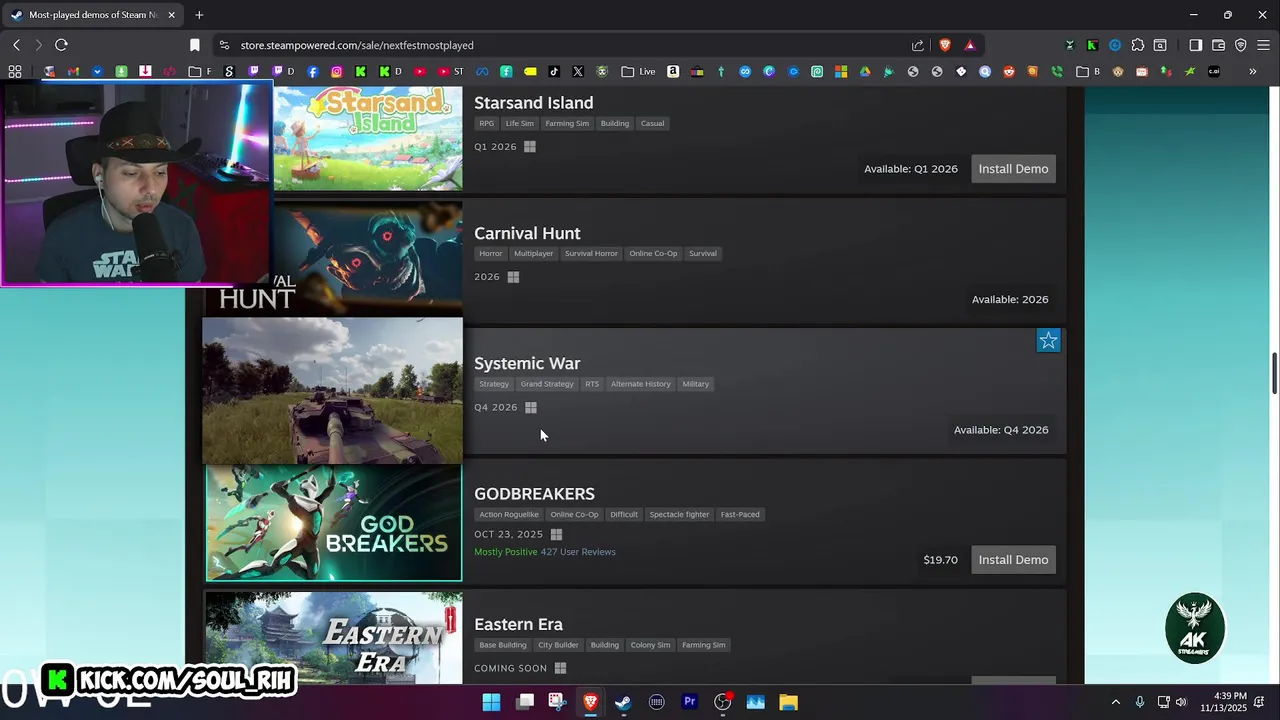Viewport: 1280px width, 720px height.
Task: Open the Amazon bookmark
Action: coord(673,72)
